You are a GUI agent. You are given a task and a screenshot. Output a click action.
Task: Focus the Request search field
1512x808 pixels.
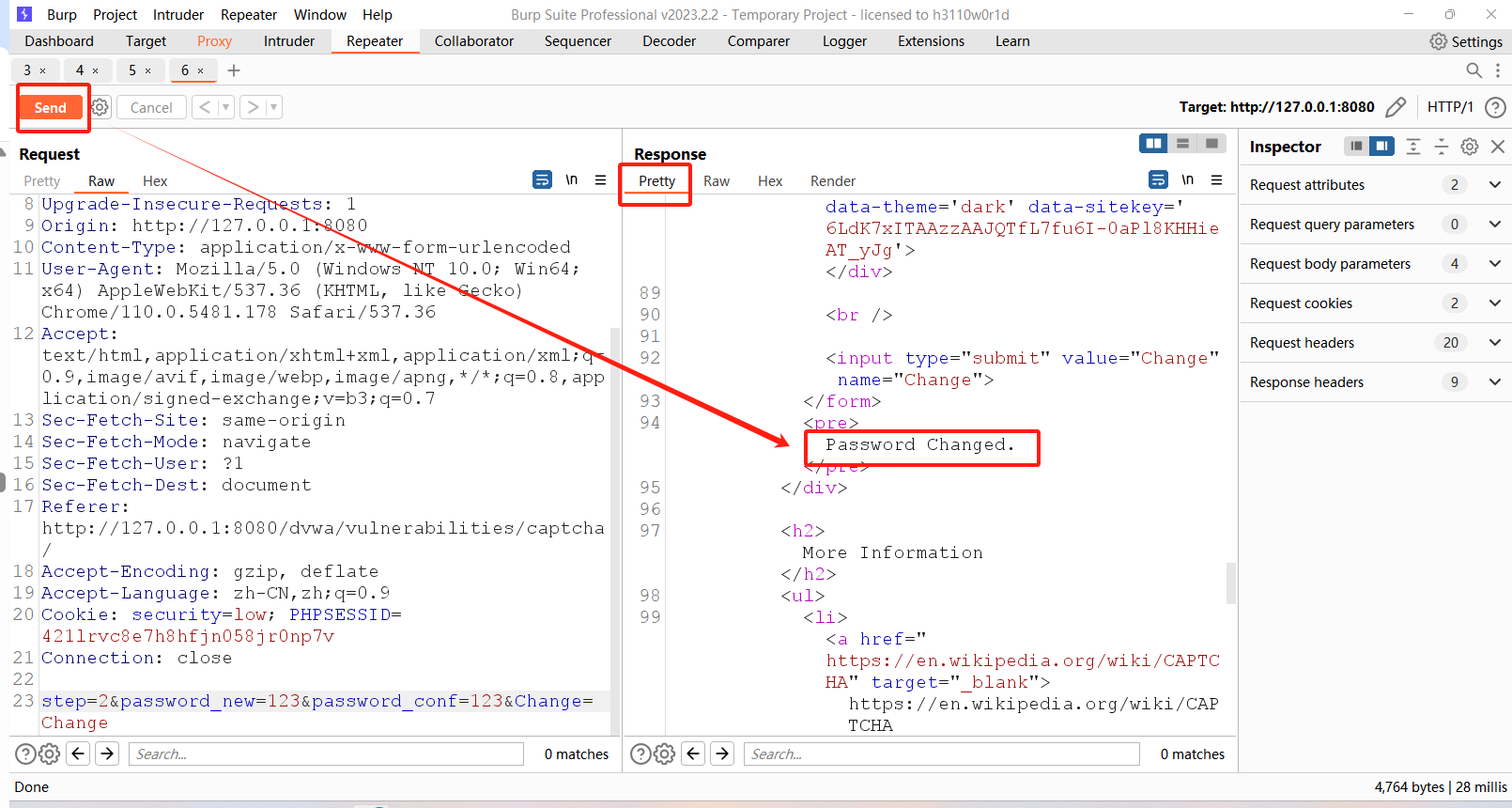[326, 754]
